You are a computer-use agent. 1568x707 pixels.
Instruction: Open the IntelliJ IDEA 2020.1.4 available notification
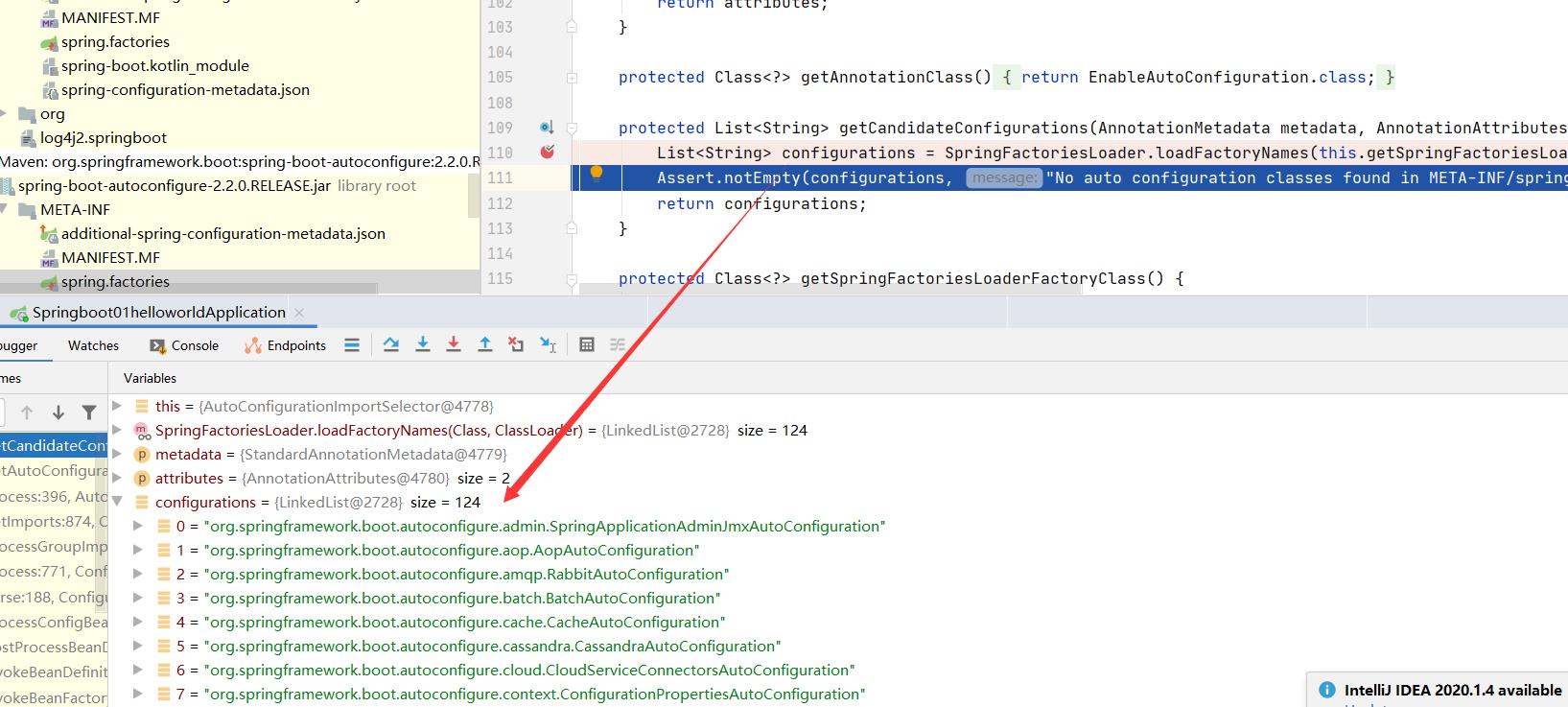(1453, 690)
